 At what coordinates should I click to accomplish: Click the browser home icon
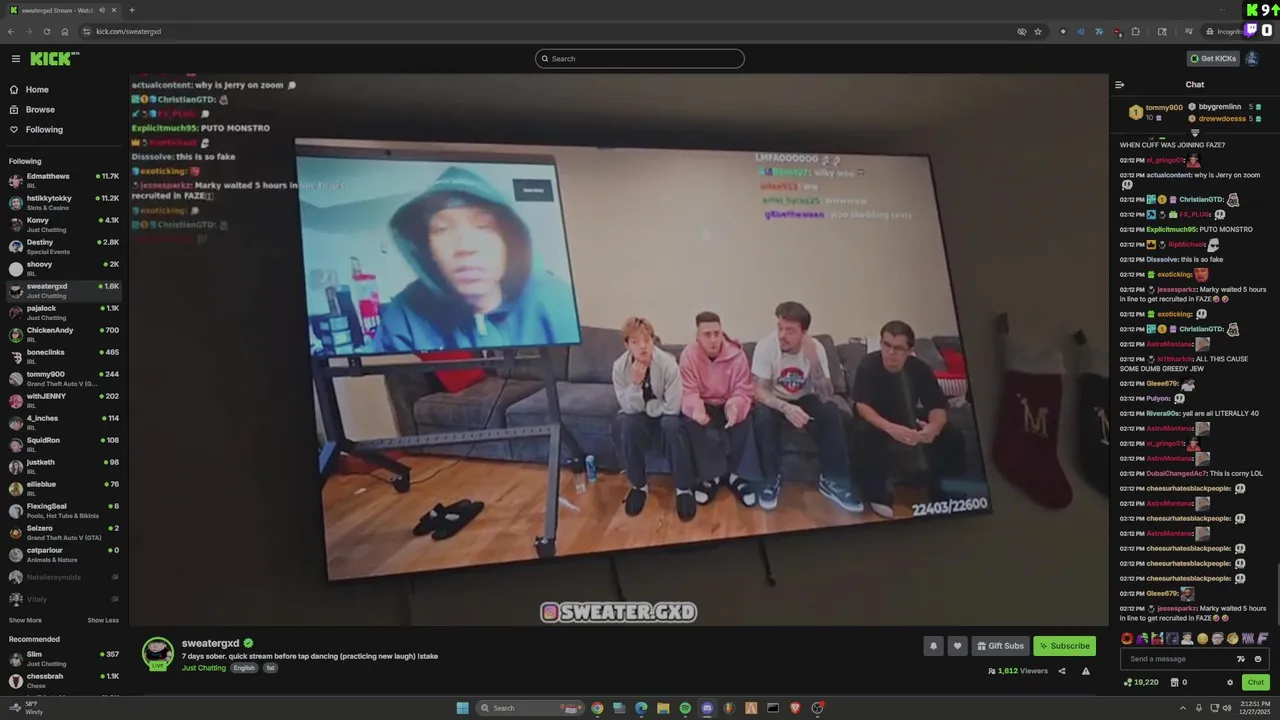[65, 32]
